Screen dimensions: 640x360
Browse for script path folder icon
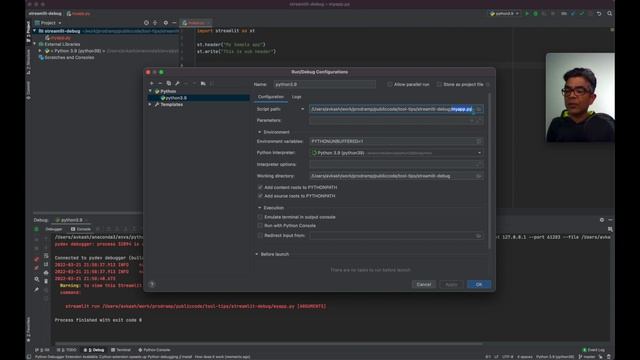(x=479, y=109)
